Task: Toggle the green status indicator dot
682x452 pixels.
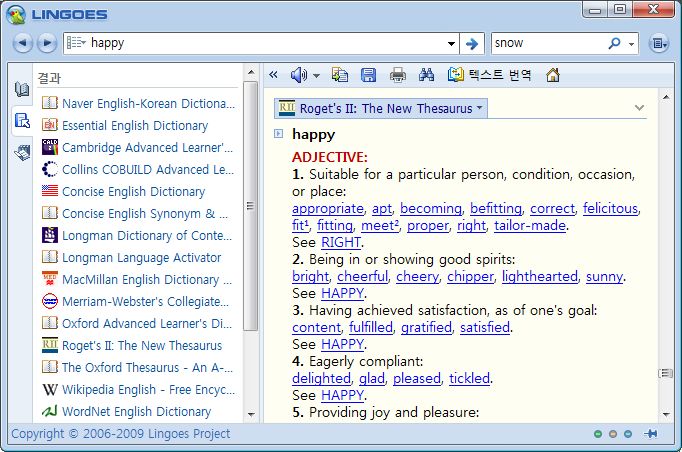Action: [598, 434]
